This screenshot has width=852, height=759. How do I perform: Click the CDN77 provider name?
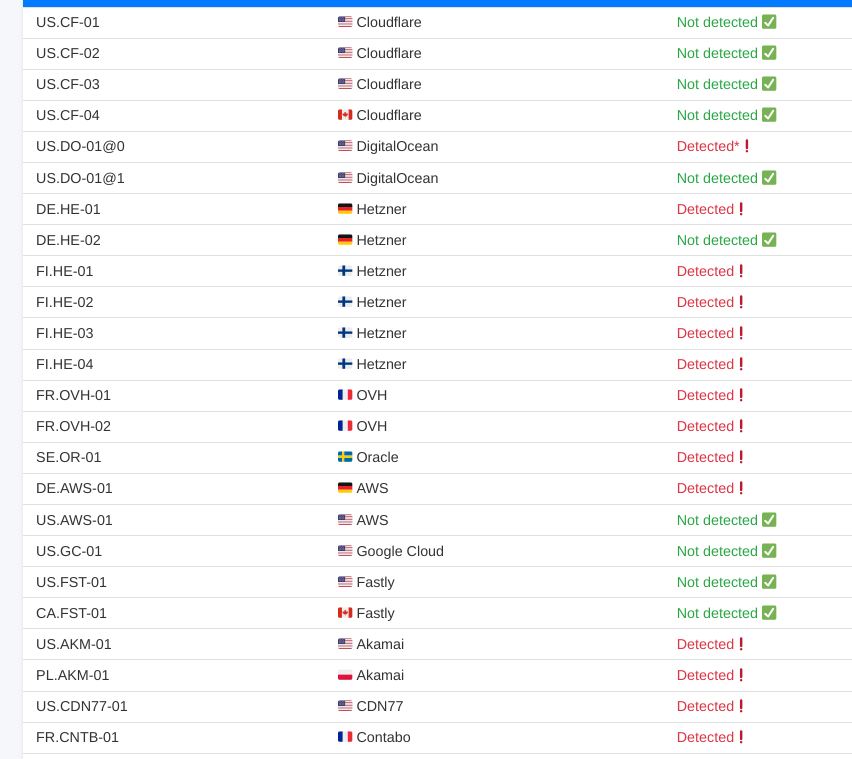pyautogui.click(x=380, y=706)
